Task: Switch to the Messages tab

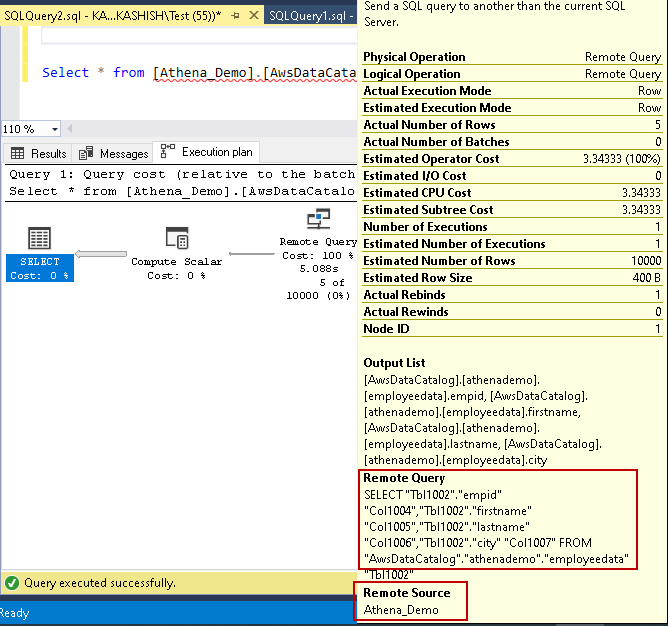Action: click(113, 153)
